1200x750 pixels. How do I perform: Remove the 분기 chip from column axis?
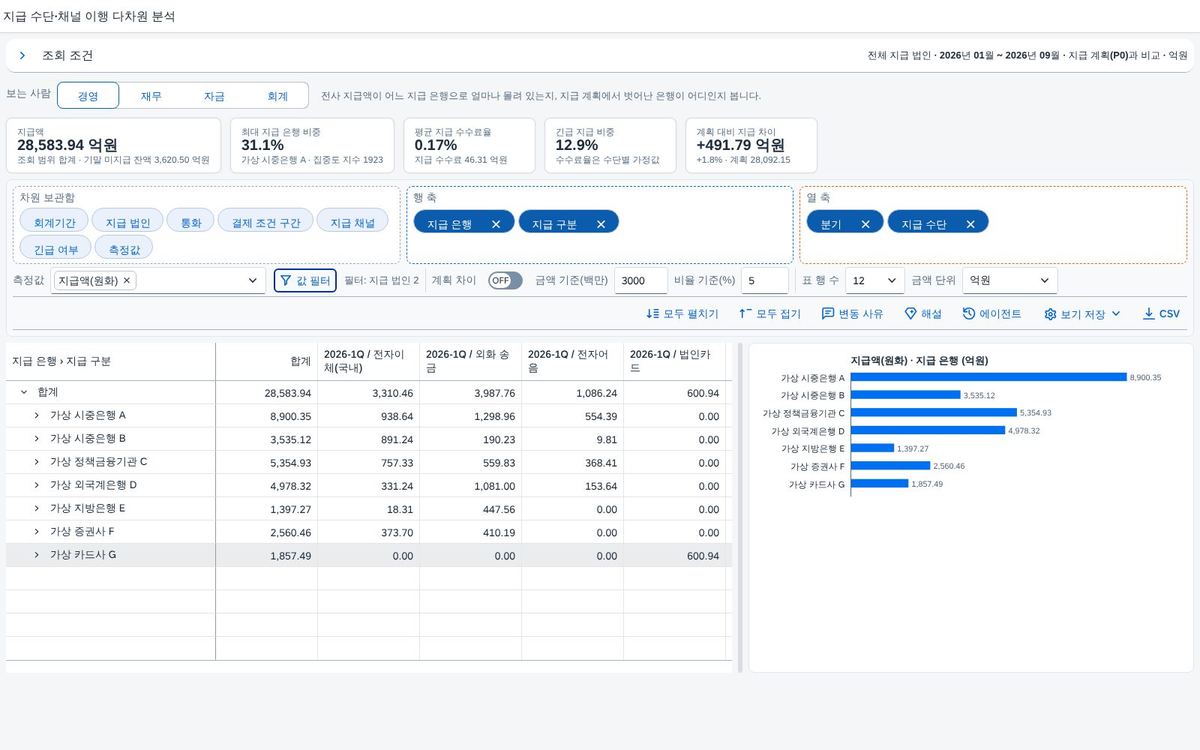click(x=865, y=224)
